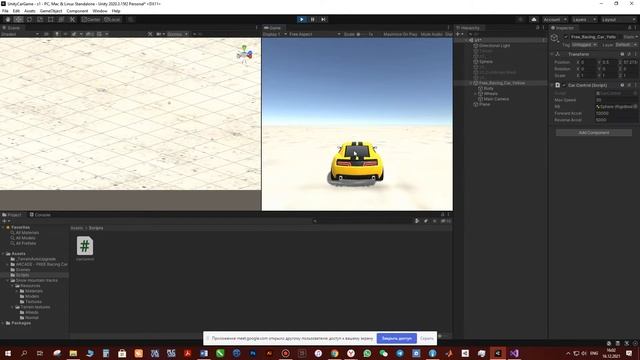Open the GameObject menu
This screenshot has width=640, height=360.
51,11
